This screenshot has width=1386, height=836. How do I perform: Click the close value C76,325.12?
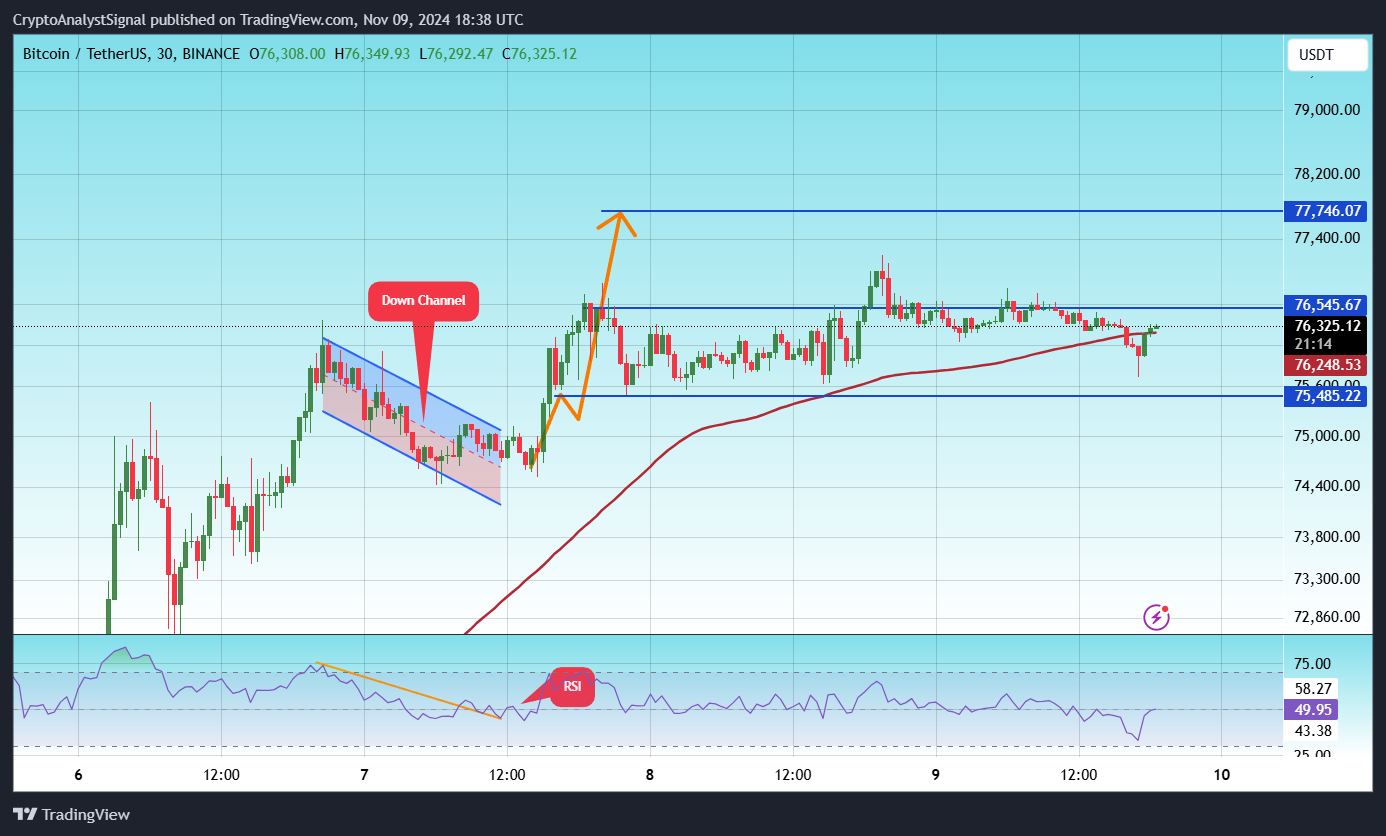click(539, 54)
